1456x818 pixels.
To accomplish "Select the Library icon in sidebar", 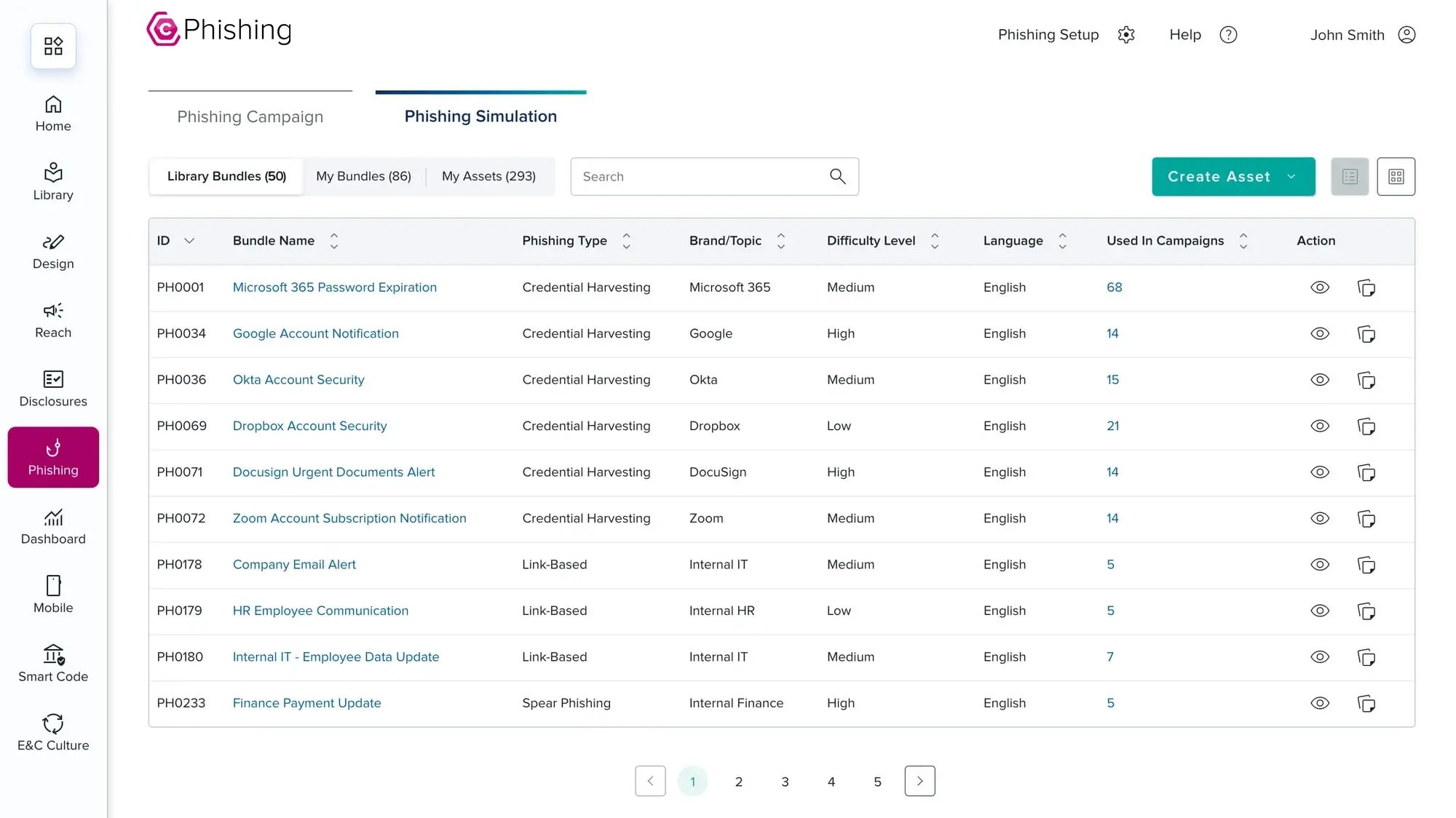I will (52, 180).
